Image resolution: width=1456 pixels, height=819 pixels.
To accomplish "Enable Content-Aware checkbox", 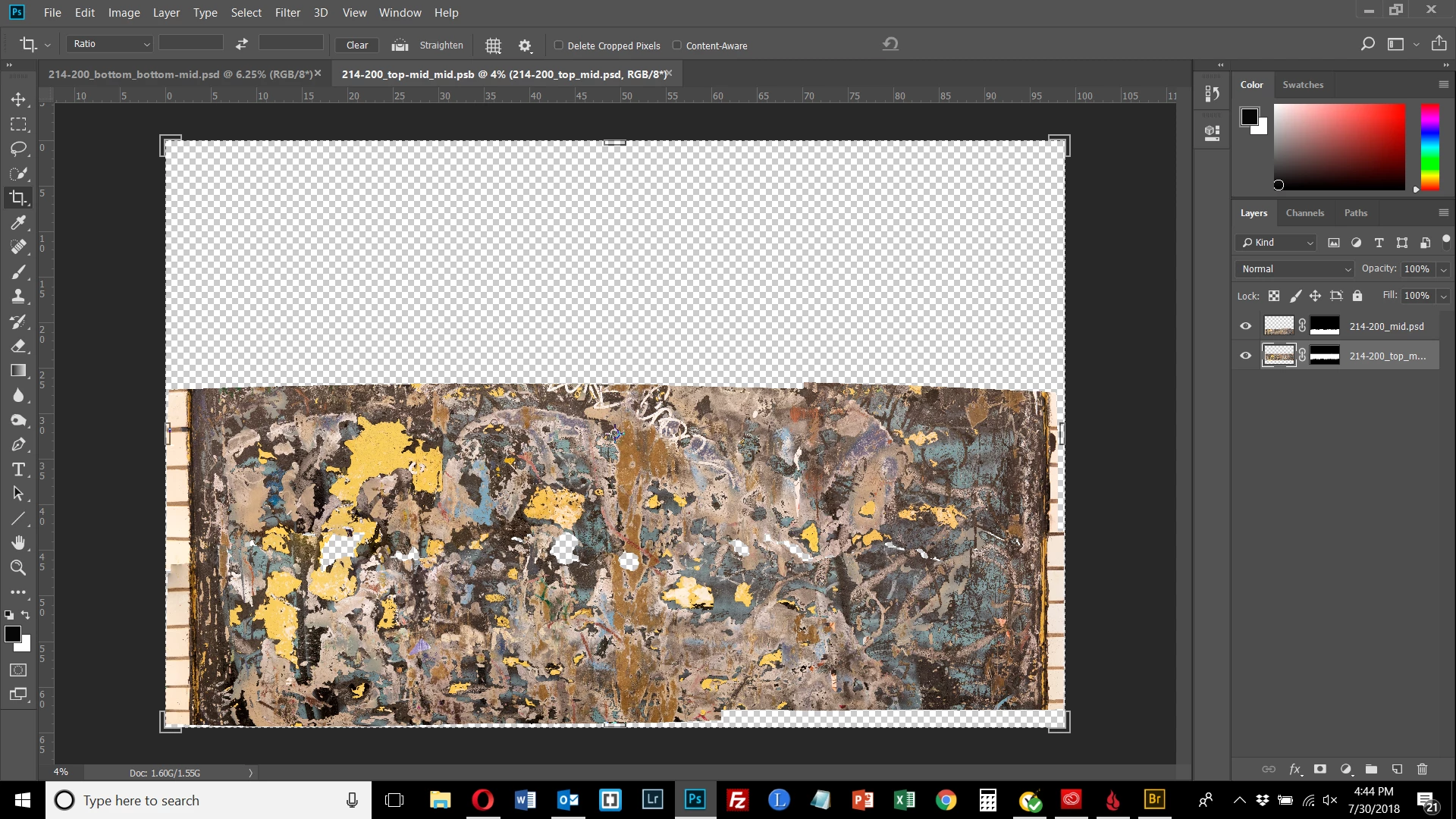I will (x=677, y=45).
